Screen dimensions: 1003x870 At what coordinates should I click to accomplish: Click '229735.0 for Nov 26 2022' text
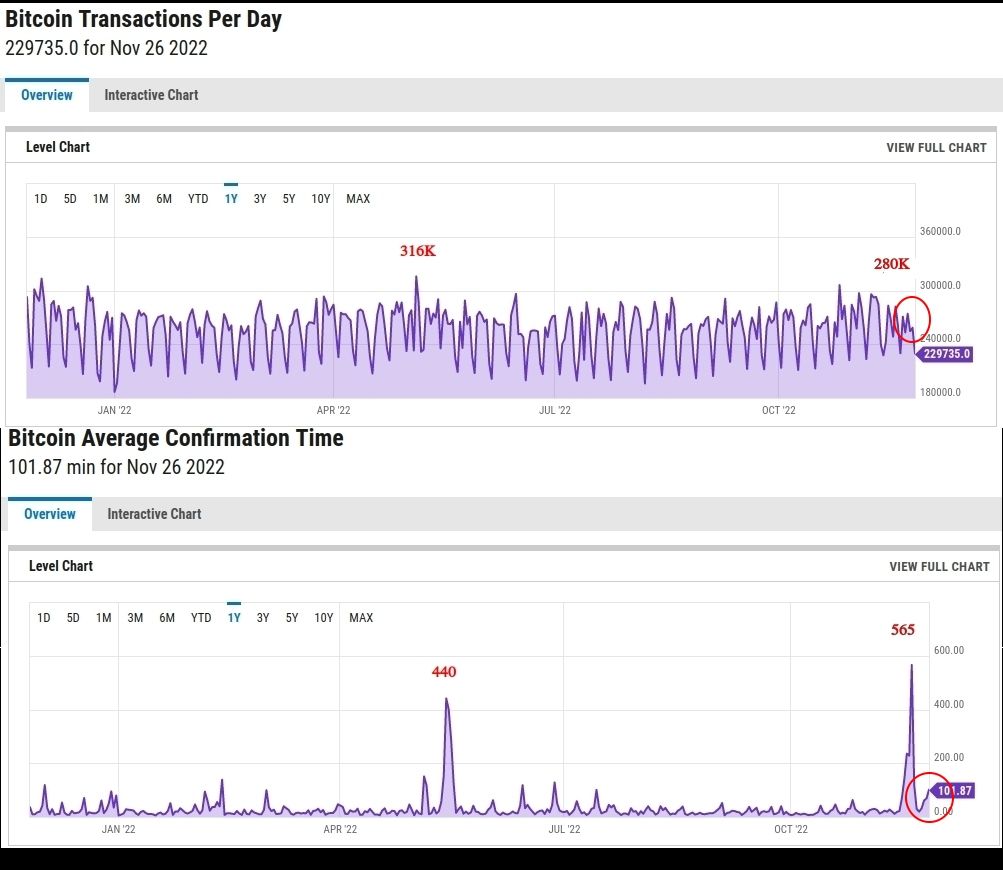coord(106,48)
